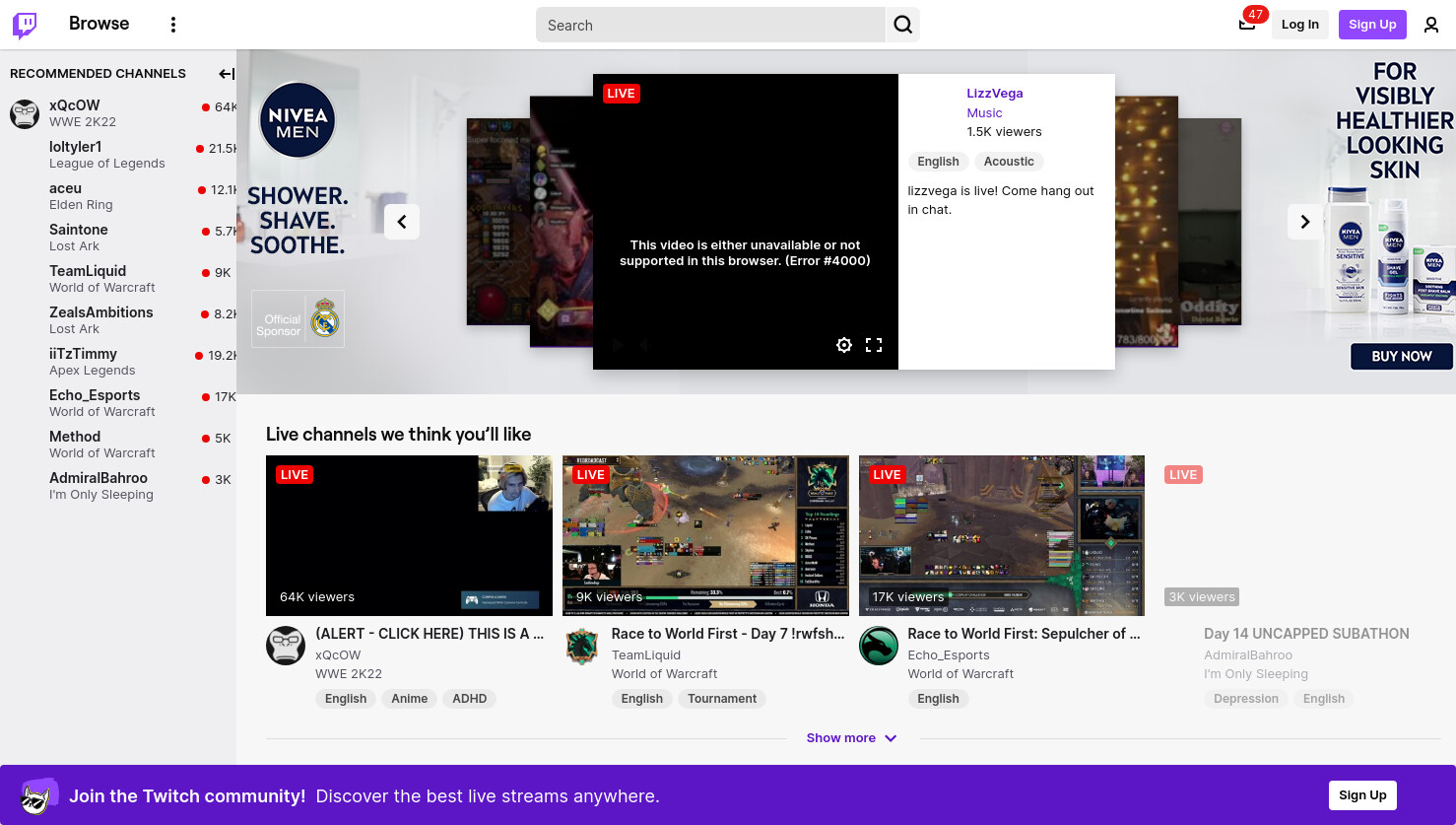Select TeamLiquid in recommended channels
1456x825 pixels.
pyautogui.click(x=118, y=279)
